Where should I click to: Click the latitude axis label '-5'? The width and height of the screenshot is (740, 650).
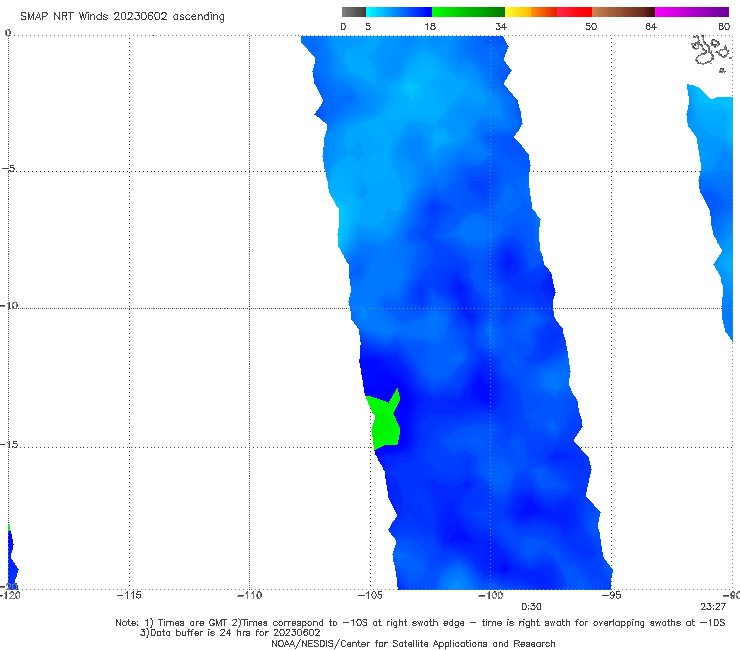click(8, 168)
